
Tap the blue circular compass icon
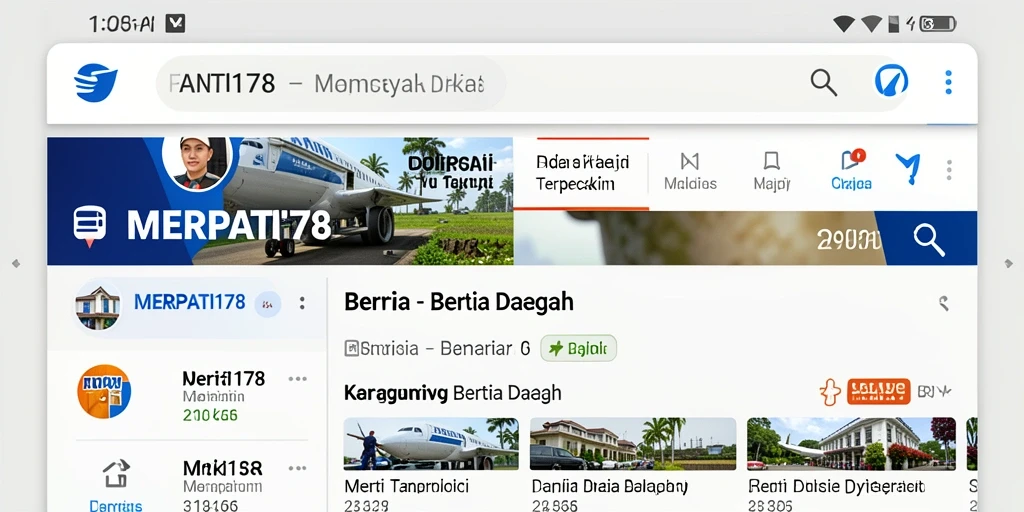pyautogui.click(x=891, y=82)
